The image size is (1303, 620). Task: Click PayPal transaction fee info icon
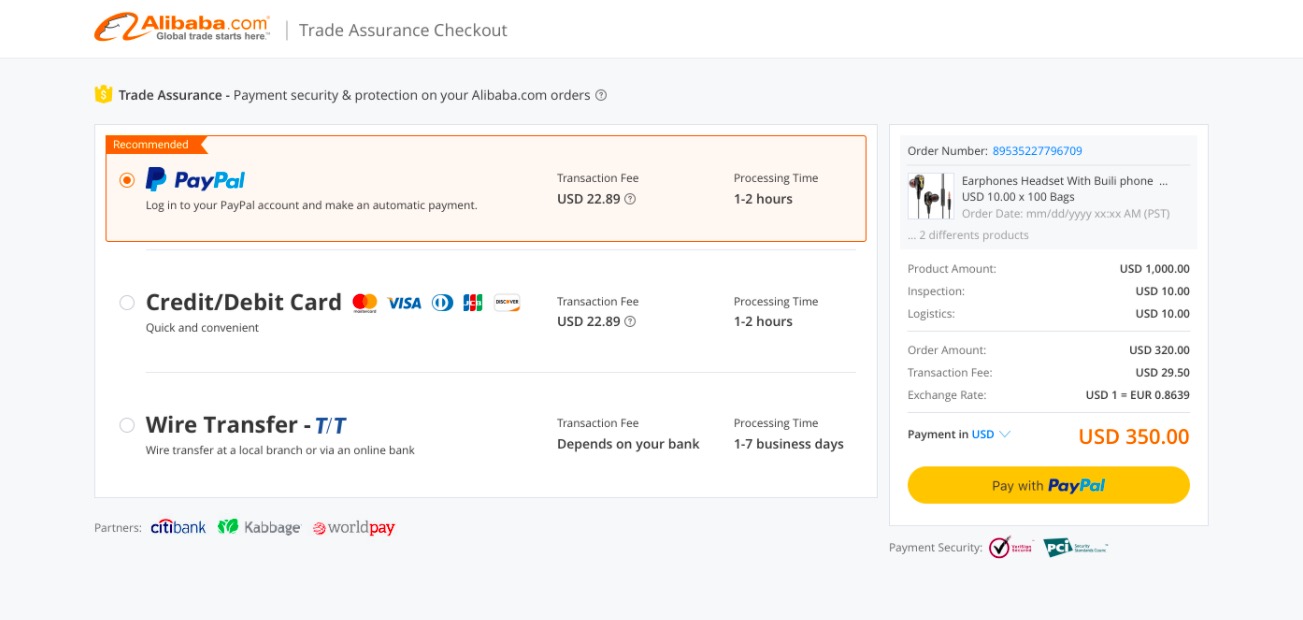click(x=630, y=199)
